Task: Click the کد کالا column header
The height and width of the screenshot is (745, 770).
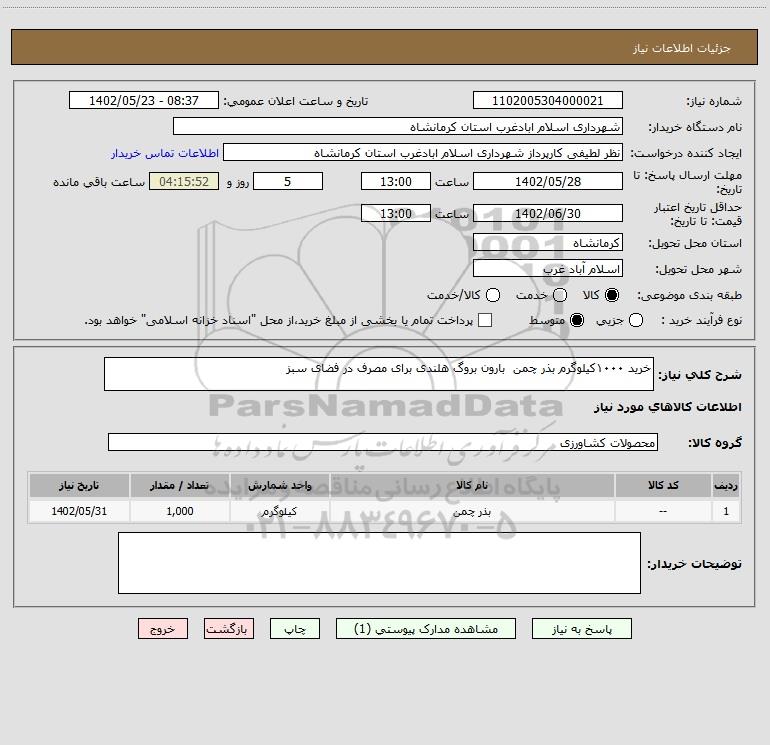Action: [x=663, y=486]
